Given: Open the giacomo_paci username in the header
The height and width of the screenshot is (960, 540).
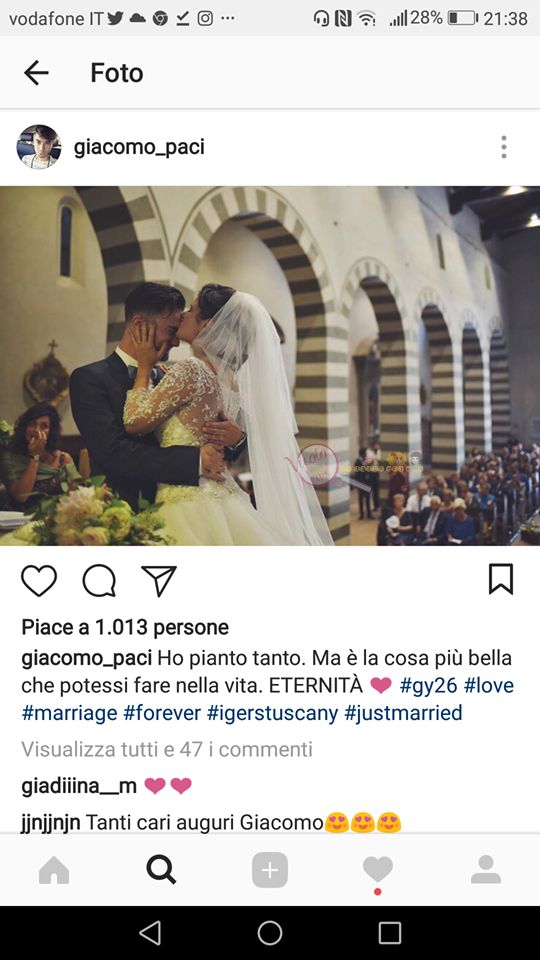Looking at the screenshot, I should 139,147.
